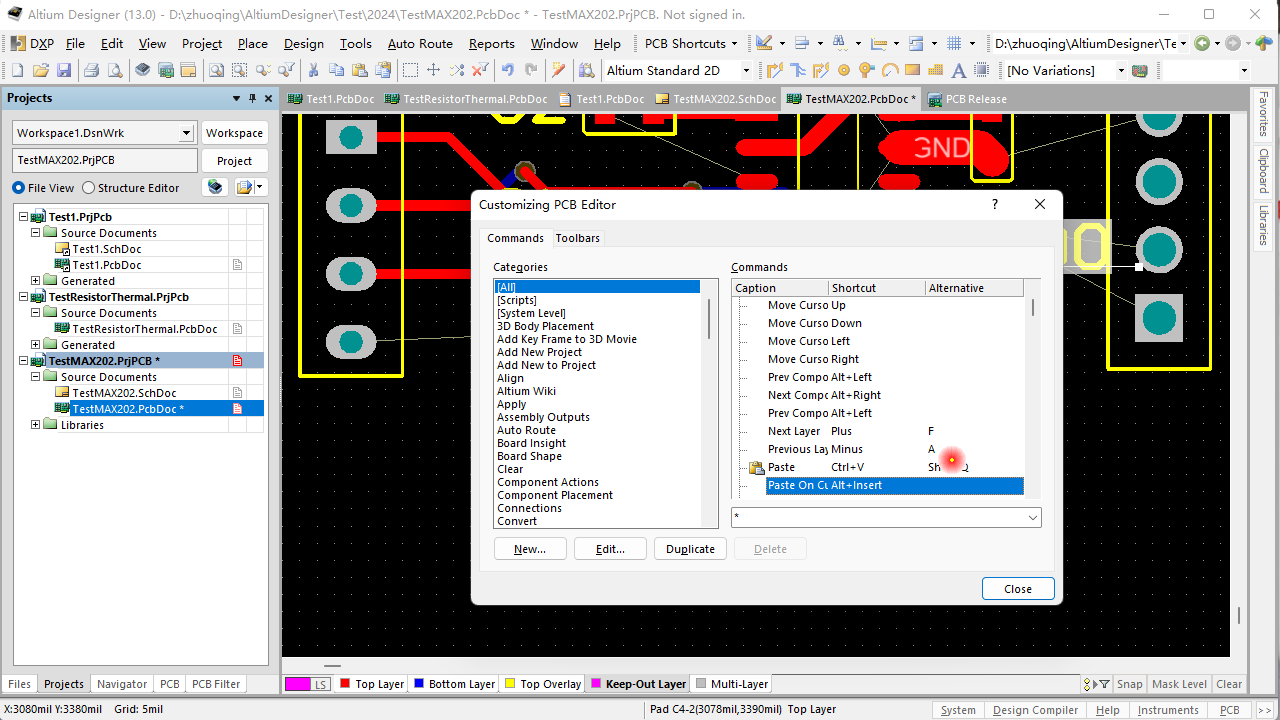Click the magenta current layer color swatch
This screenshot has height=720, width=1280.
coord(297,684)
